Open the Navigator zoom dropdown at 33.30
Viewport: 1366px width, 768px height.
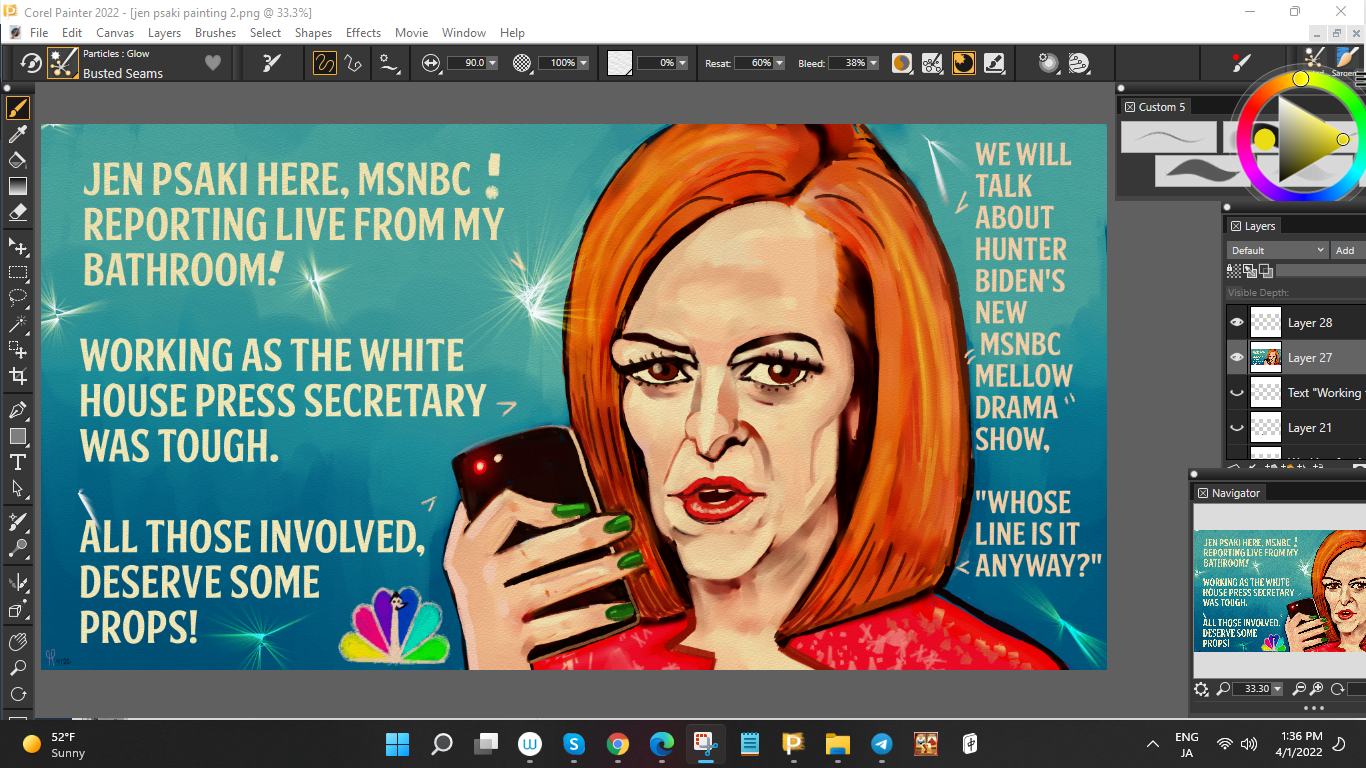click(1277, 689)
